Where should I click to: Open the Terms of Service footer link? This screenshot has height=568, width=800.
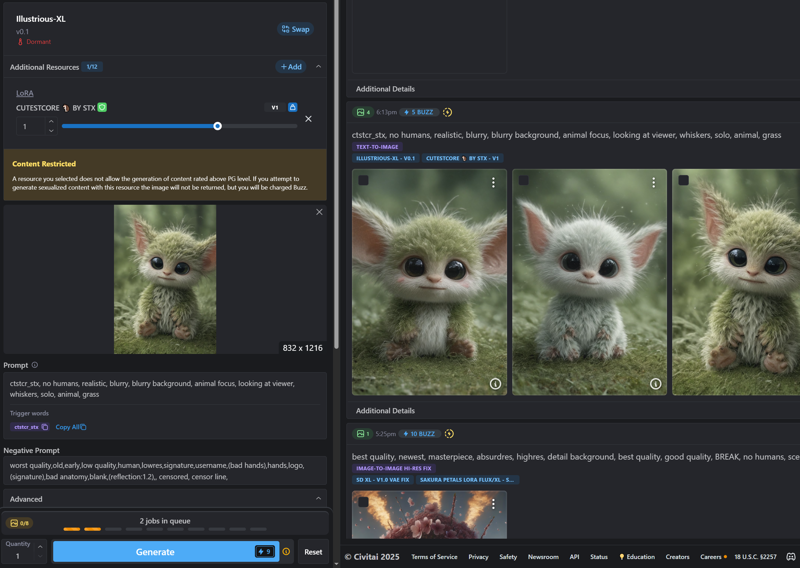(x=434, y=557)
